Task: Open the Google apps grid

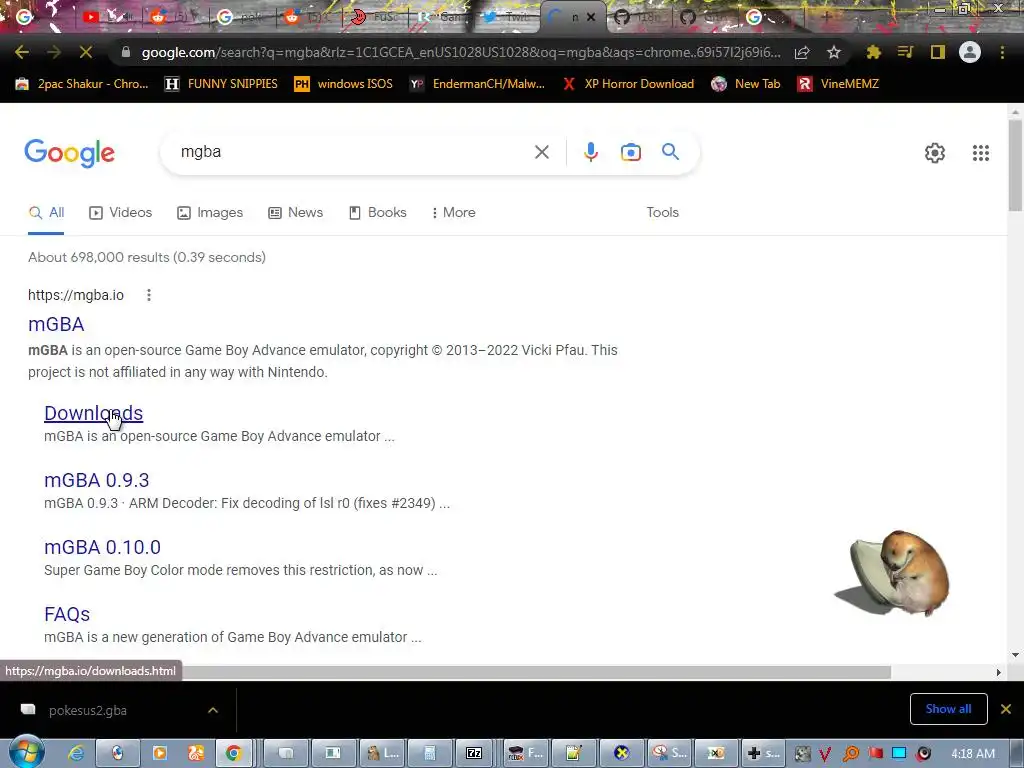Action: pos(981,153)
